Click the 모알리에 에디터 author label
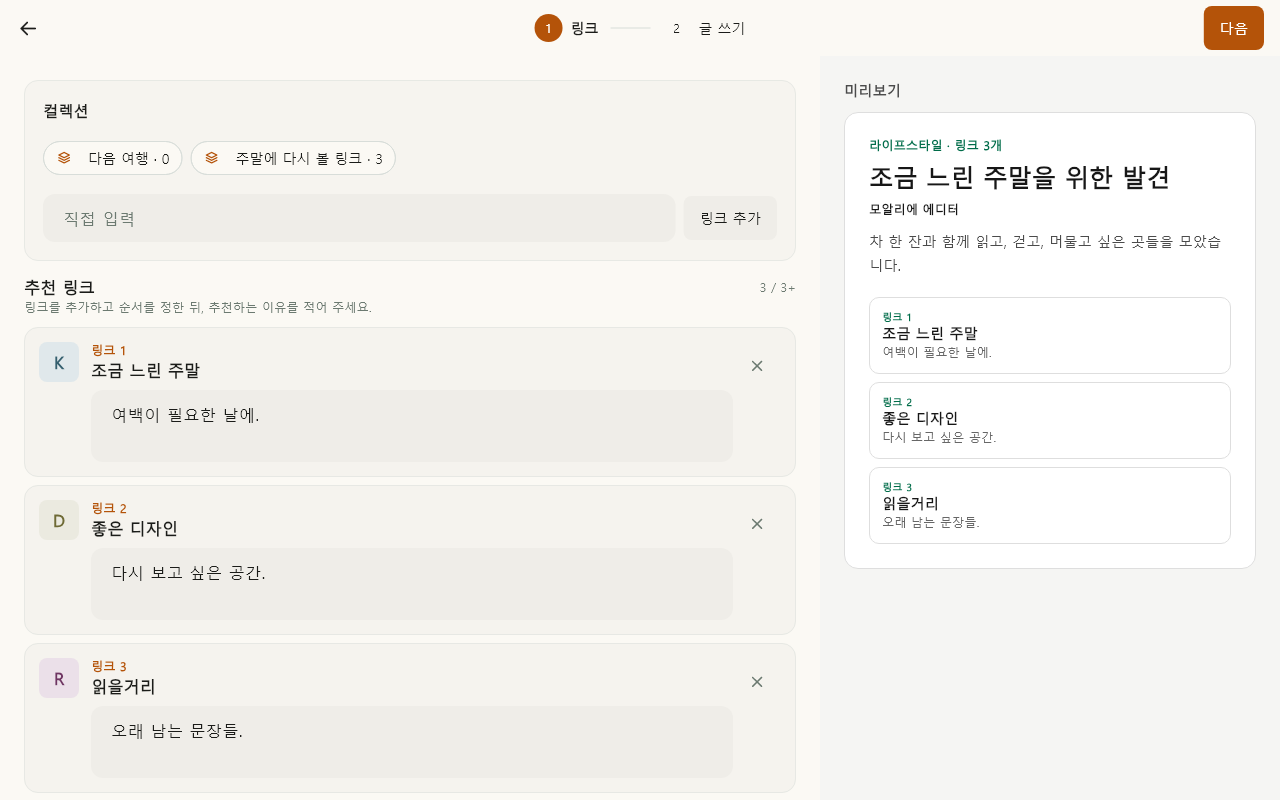The height and width of the screenshot is (800, 1280). click(914, 209)
